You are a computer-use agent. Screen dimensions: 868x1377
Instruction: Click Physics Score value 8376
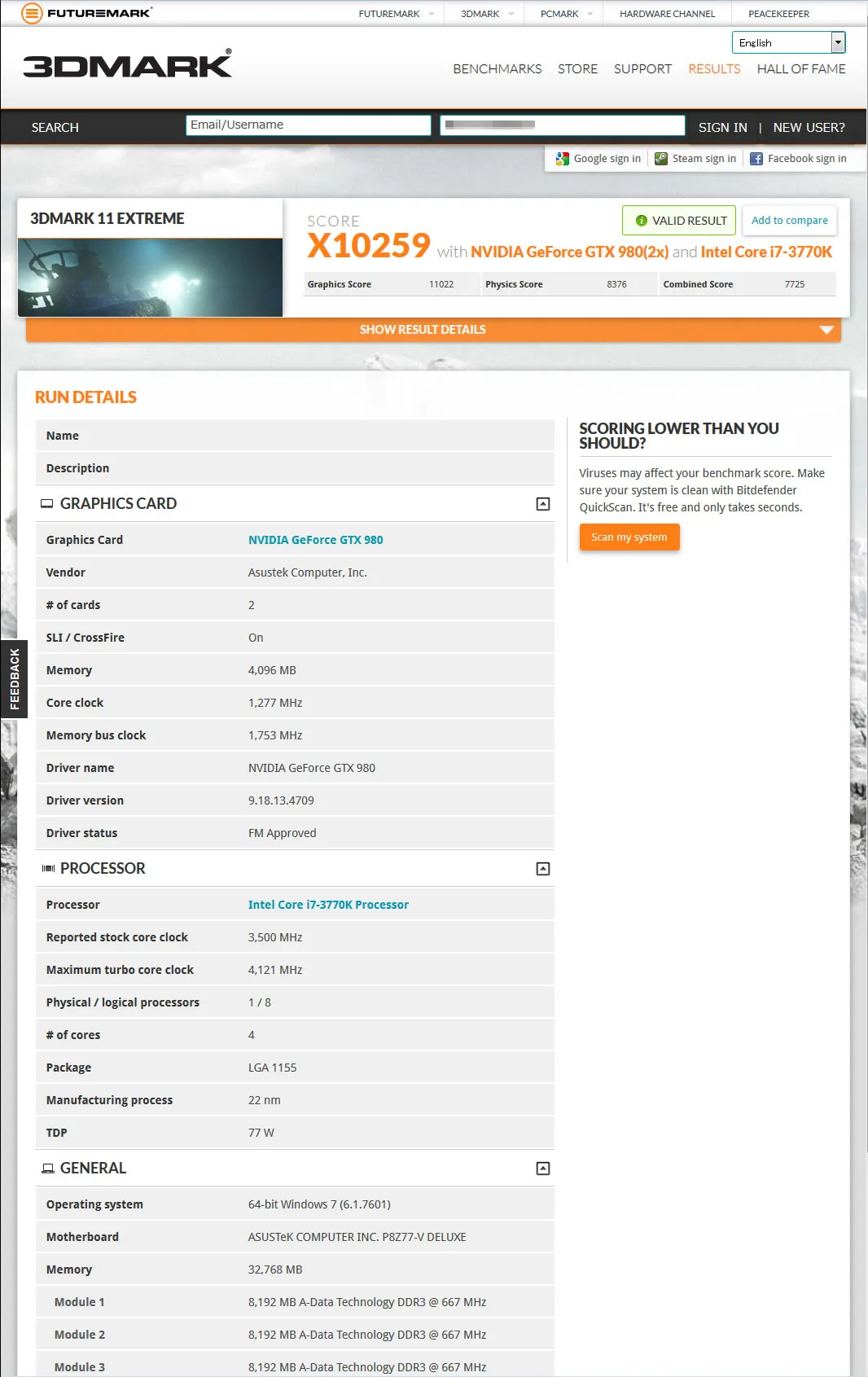coord(617,284)
